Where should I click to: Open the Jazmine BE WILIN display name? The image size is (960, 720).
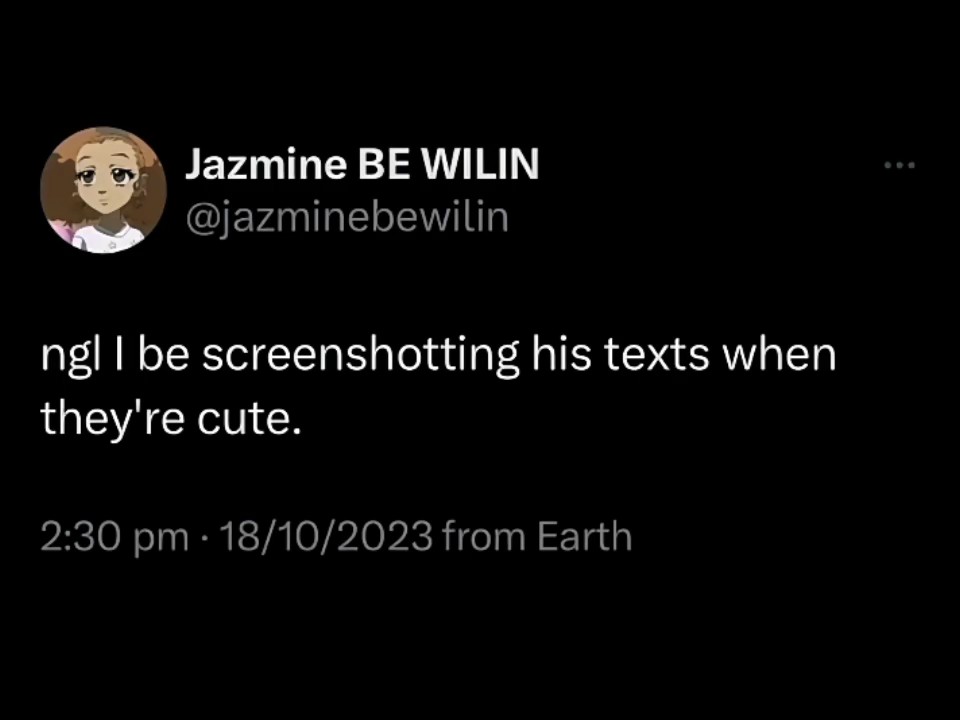pyautogui.click(x=362, y=164)
